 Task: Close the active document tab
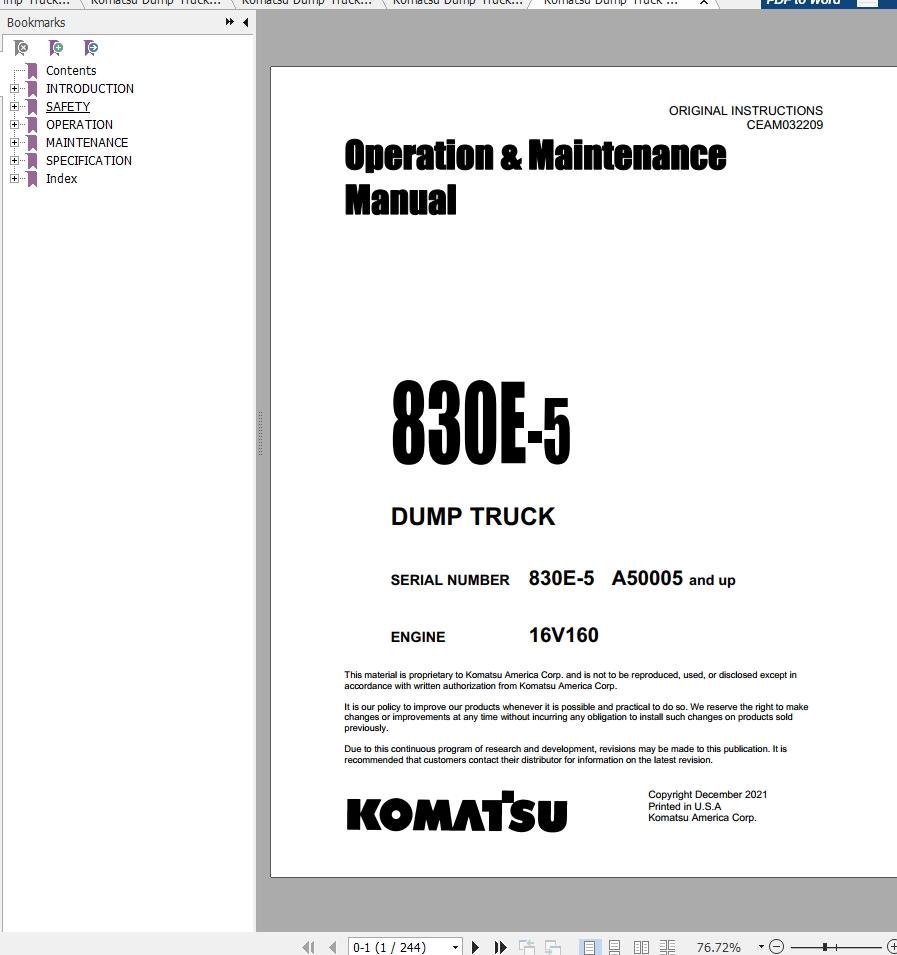pyautogui.click(x=703, y=2)
